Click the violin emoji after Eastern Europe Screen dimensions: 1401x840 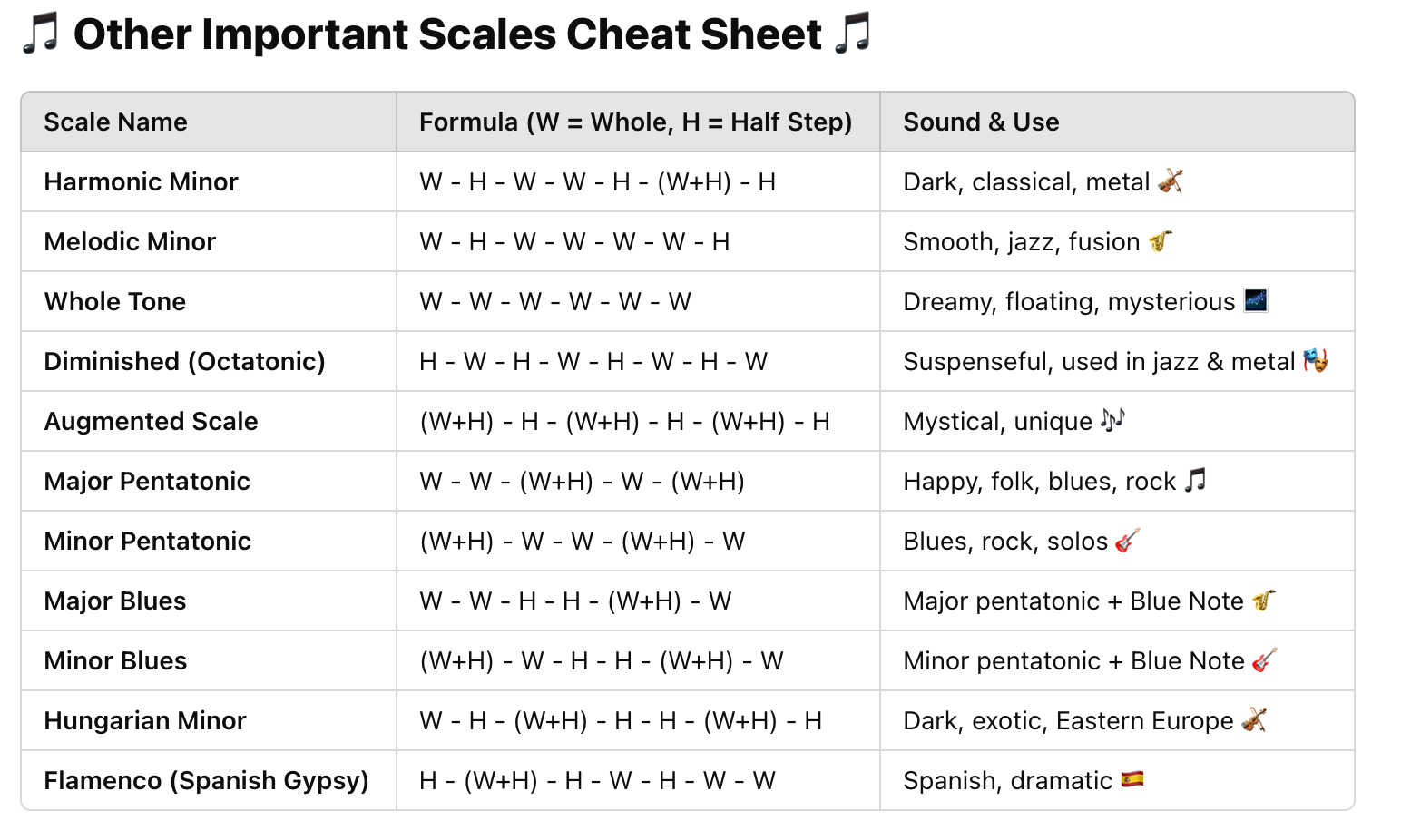click(1254, 720)
